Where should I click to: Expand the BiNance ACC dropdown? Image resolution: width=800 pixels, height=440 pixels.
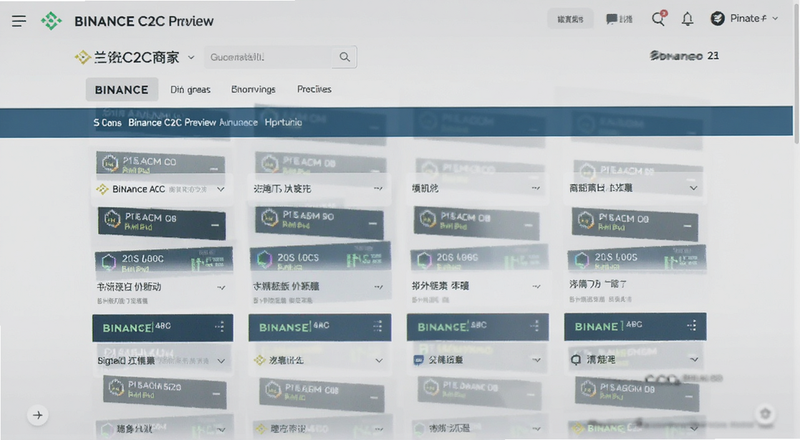pos(221,189)
